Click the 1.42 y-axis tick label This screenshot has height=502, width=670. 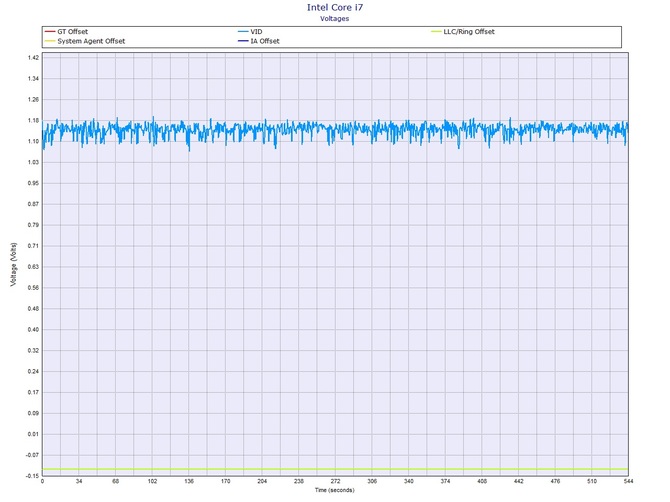pos(34,58)
